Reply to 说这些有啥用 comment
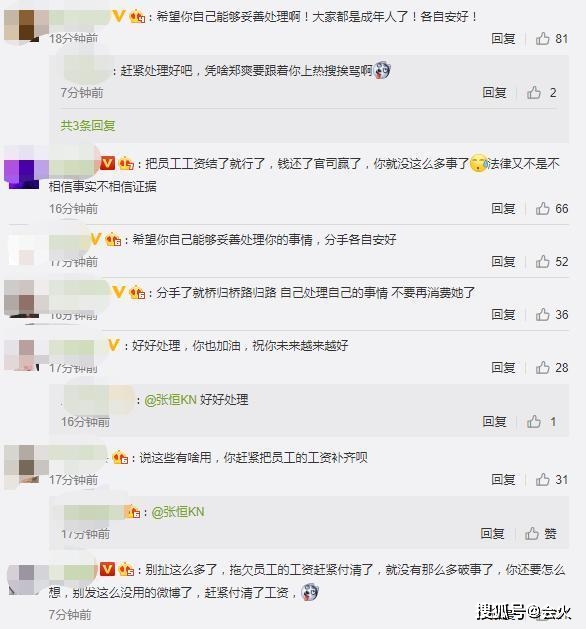Viewport: 586px width, 629px height. (503, 479)
